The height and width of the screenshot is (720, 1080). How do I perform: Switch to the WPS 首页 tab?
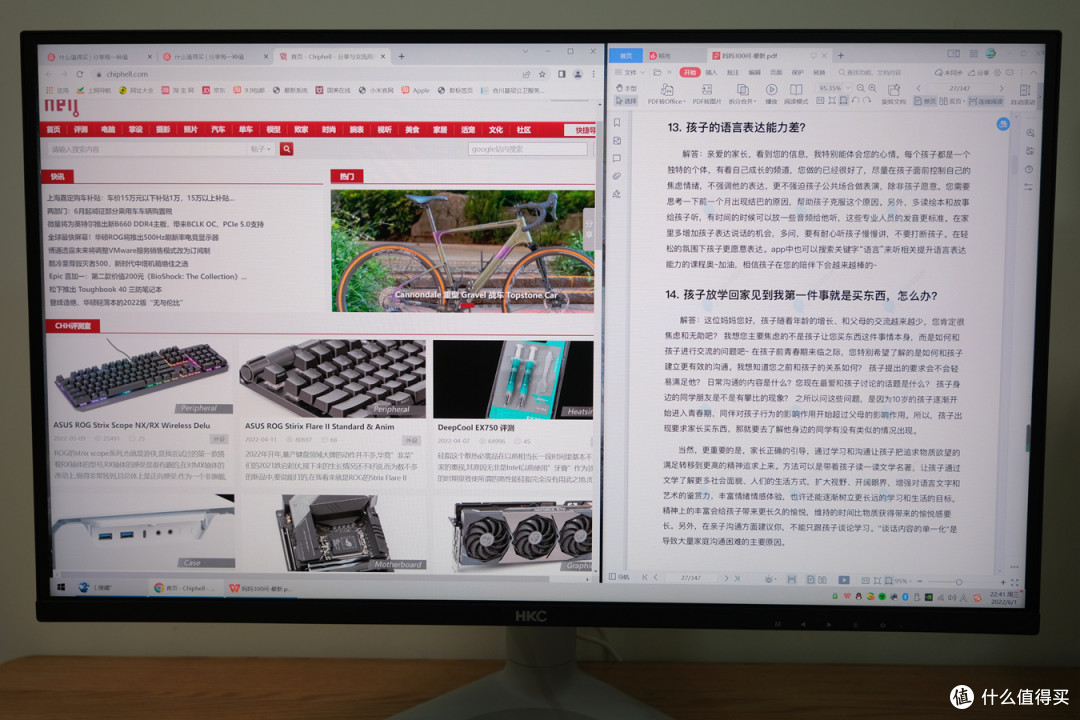[625, 55]
